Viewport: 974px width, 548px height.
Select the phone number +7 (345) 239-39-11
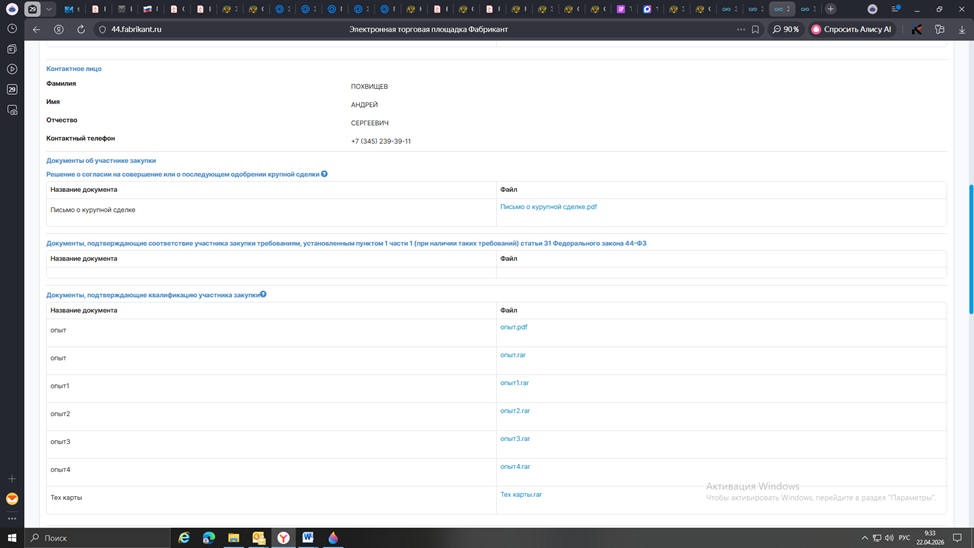(381, 141)
